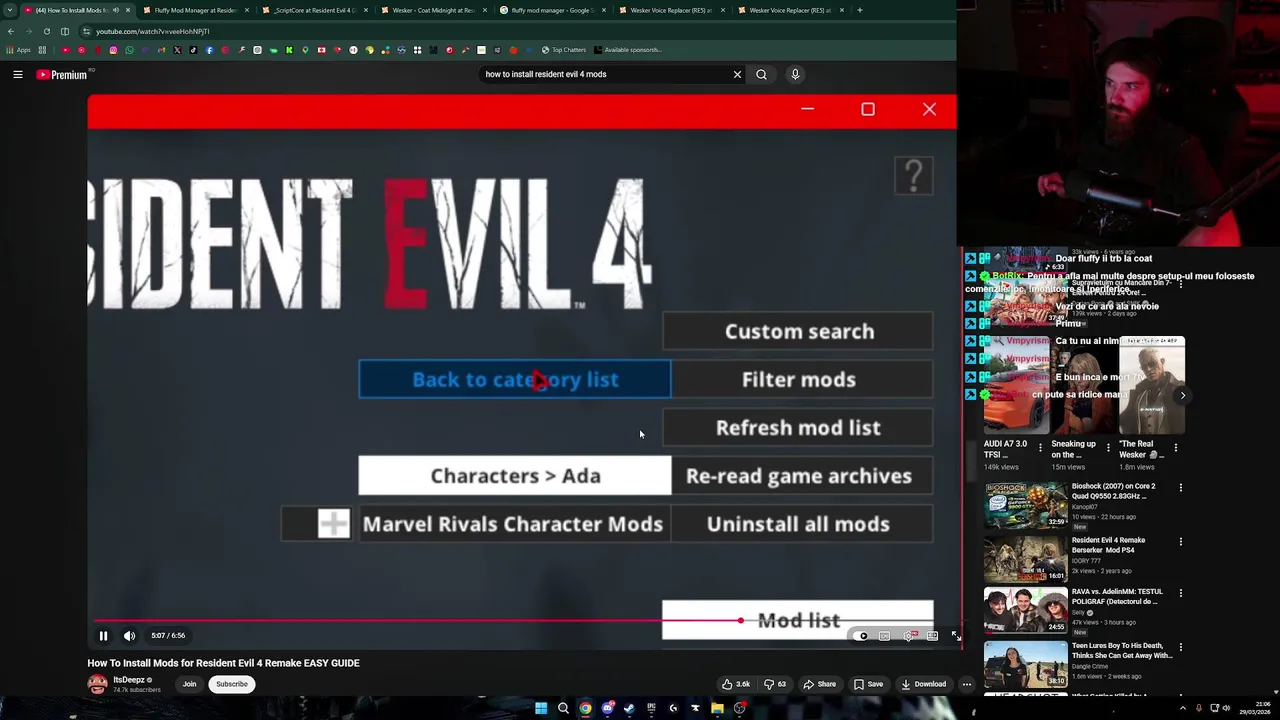Open options for The Real Wesker short
1280x720 pixels.
[x=1176, y=448]
